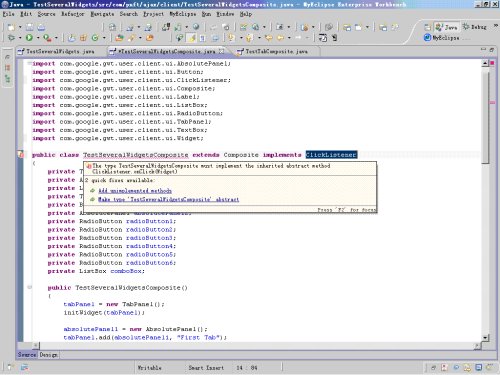Viewport: 500px width, 375px height.
Task: Open the New file dropdown arrow
Action: 20,27
